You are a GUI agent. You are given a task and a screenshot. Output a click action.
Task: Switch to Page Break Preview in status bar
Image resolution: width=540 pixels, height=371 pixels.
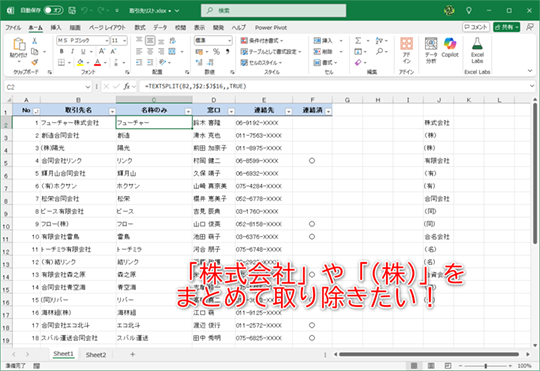pos(448,365)
